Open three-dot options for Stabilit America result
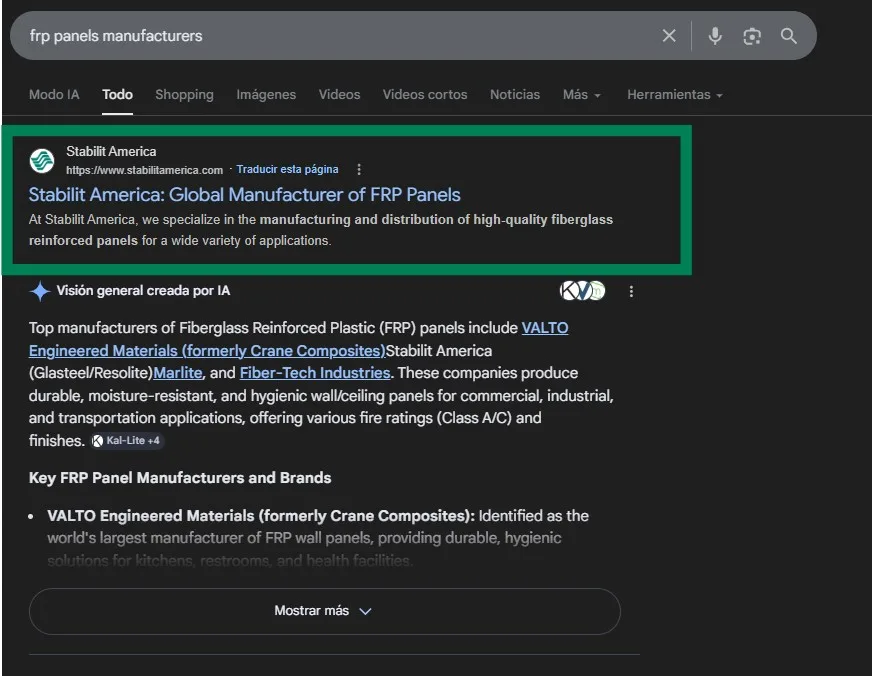 pyautogui.click(x=359, y=169)
